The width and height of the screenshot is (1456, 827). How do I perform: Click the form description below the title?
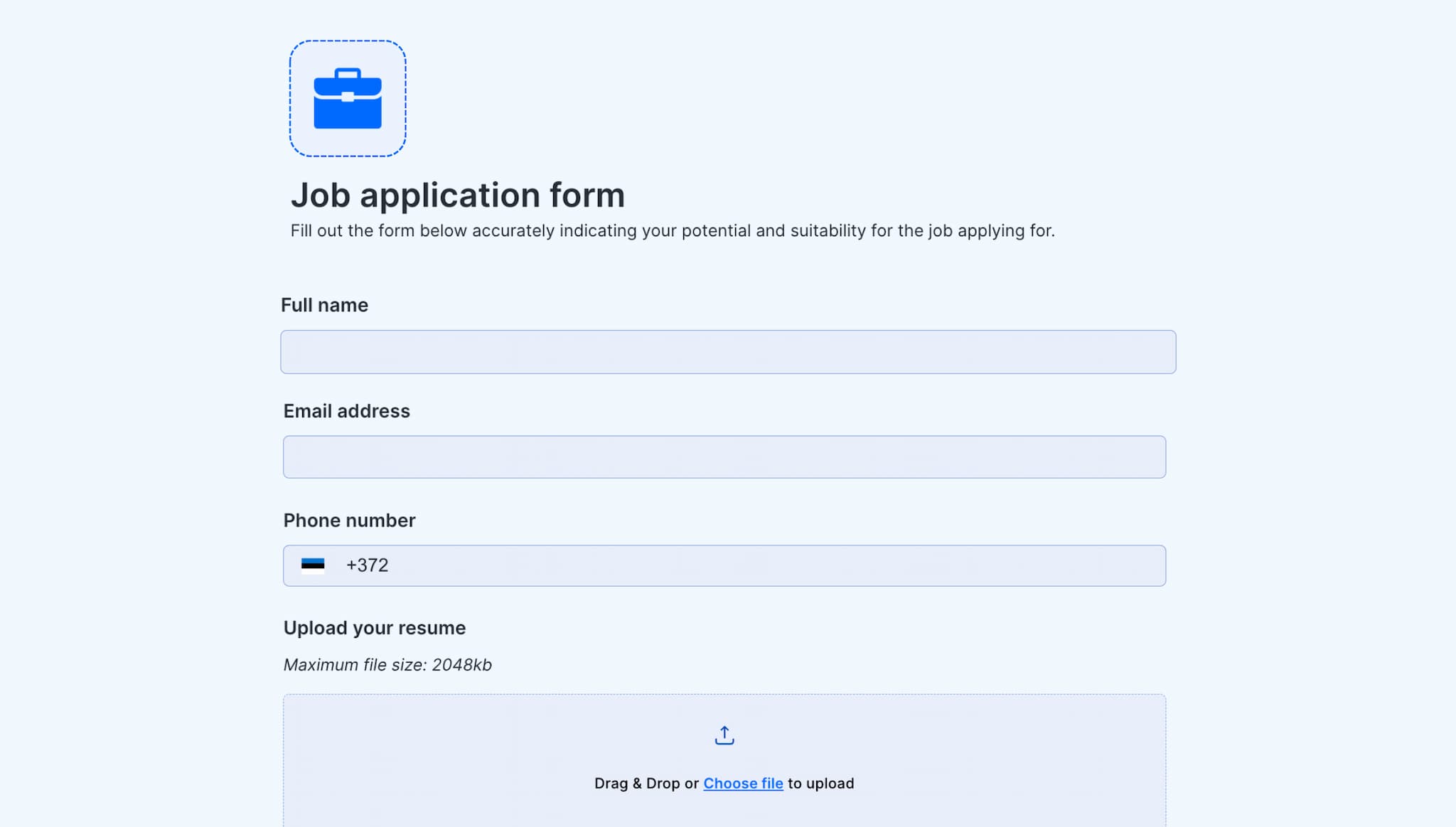point(673,230)
